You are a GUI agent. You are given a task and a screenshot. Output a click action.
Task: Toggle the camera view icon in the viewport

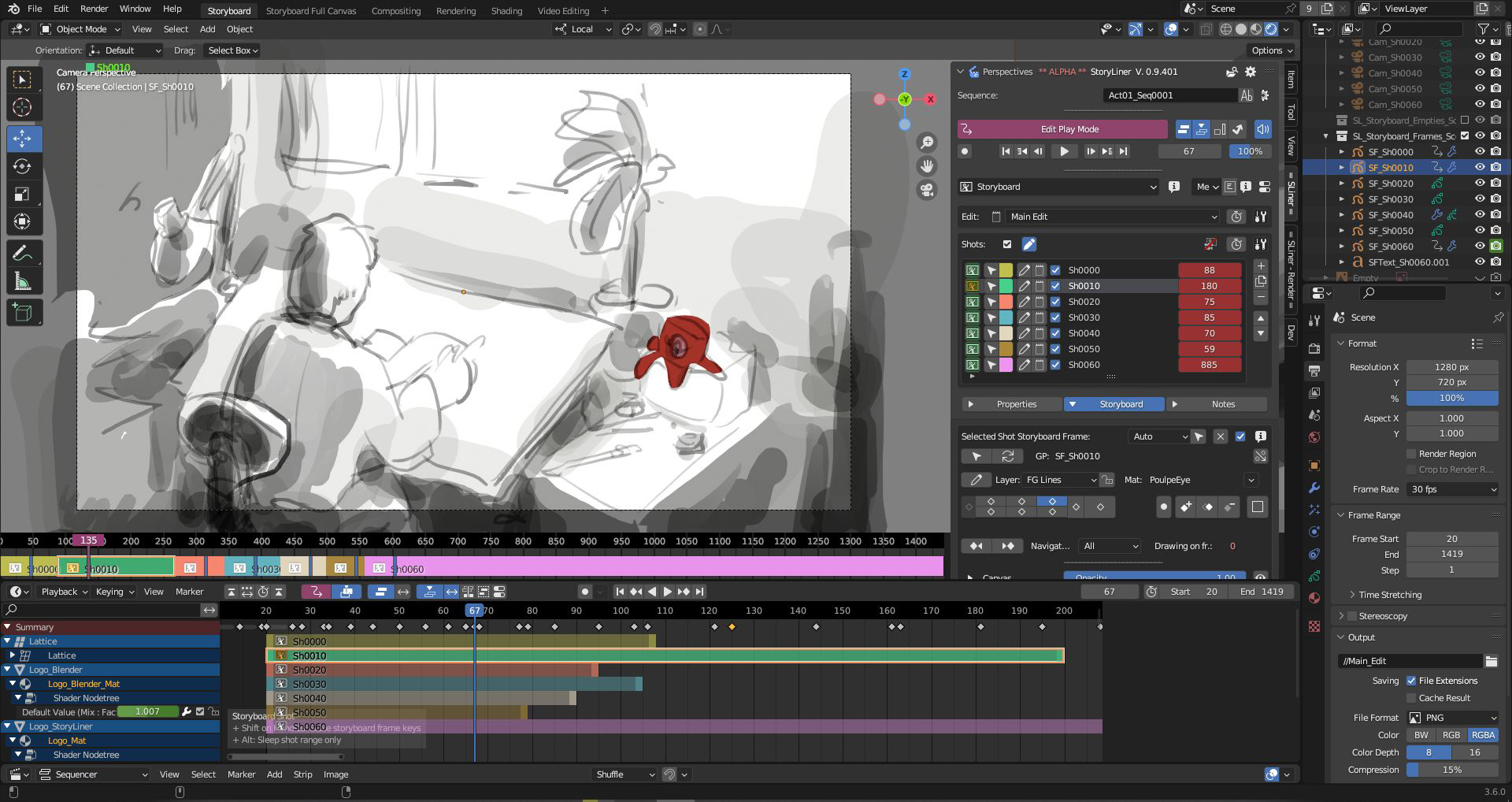927,190
